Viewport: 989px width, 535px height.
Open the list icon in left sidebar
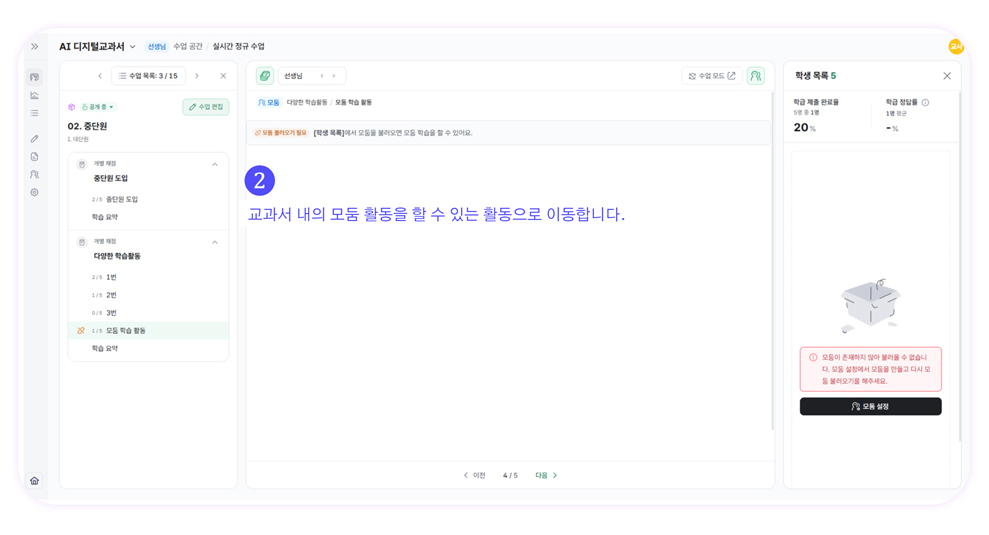(x=35, y=113)
